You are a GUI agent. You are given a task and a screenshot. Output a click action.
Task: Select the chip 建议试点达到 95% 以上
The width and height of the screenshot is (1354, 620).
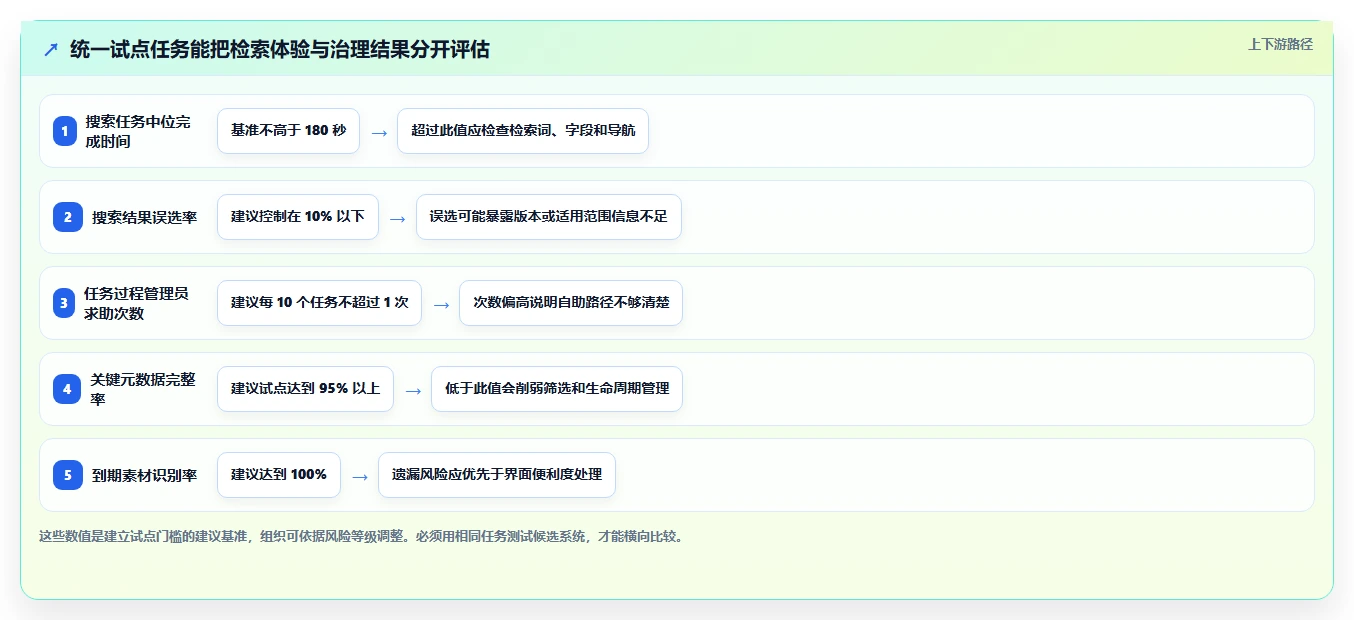(x=305, y=389)
